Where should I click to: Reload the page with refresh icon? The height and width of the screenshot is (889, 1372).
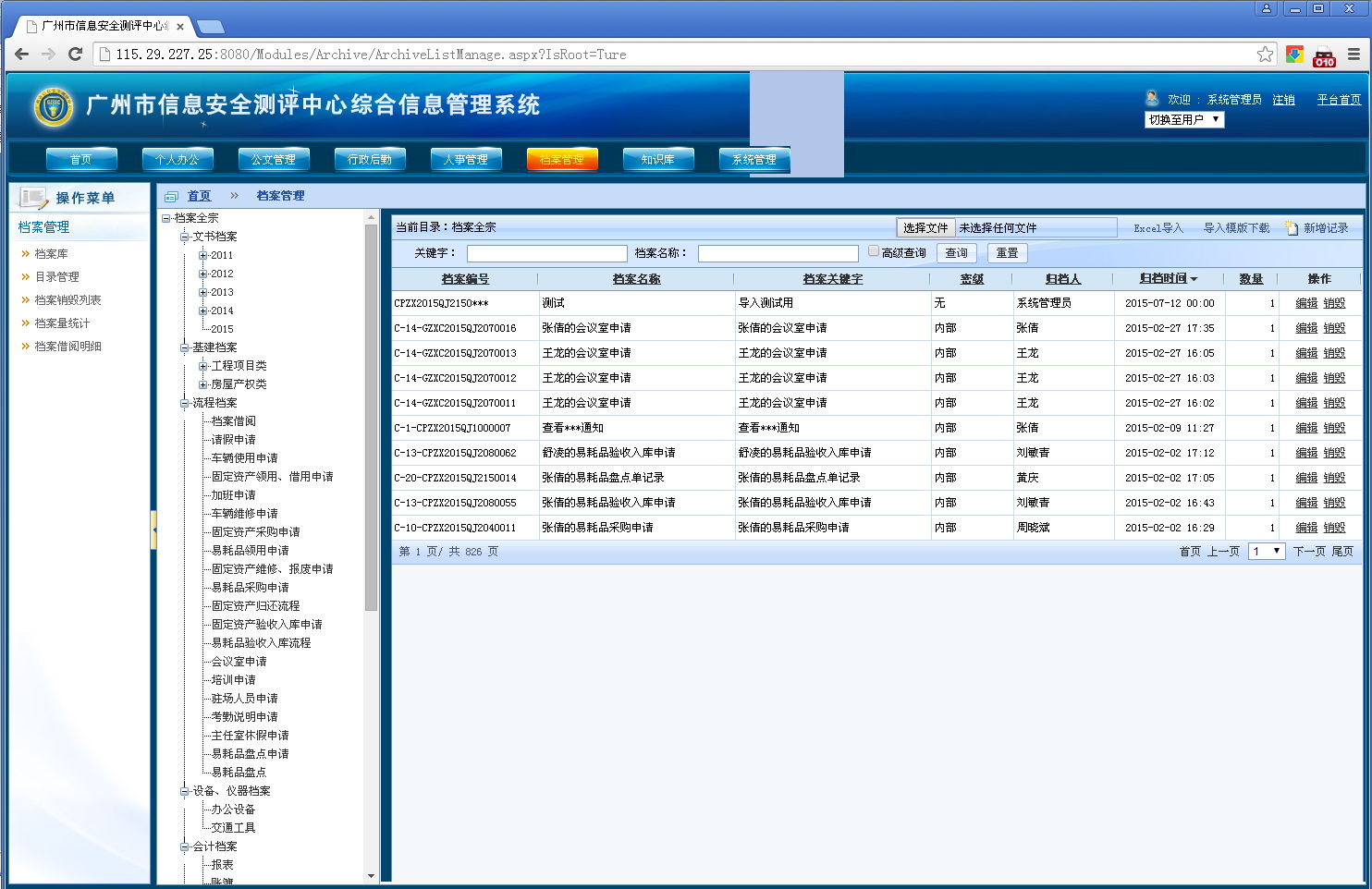76,55
